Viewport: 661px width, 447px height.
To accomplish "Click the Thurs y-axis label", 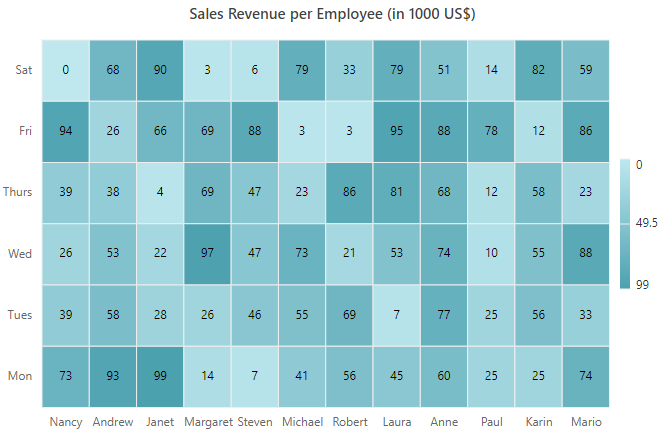I will coord(17,192).
